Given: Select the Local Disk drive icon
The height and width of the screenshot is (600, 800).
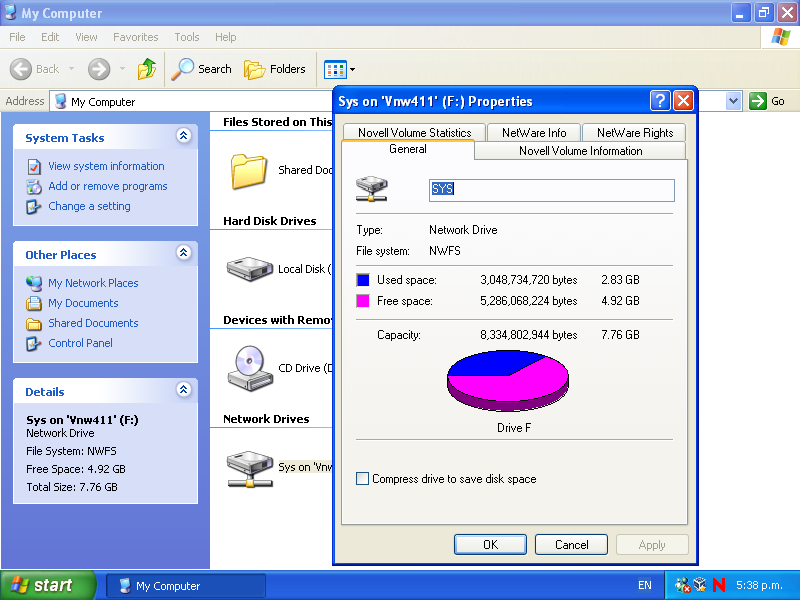Looking at the screenshot, I should pyautogui.click(x=249, y=269).
